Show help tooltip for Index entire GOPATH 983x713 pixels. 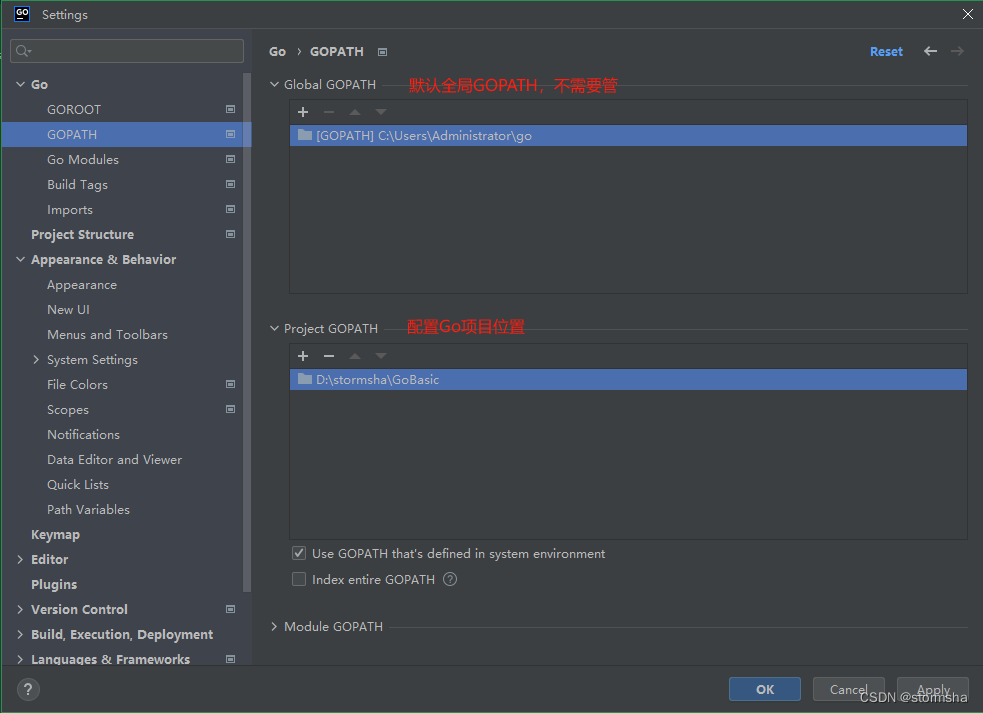[450, 579]
